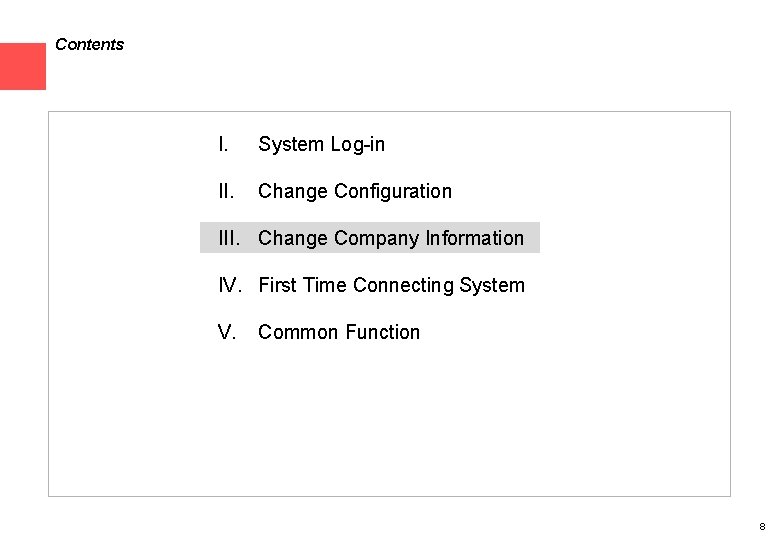Click Roman numeral II in the list
Screen dimensions: 780x540
(x=226, y=191)
